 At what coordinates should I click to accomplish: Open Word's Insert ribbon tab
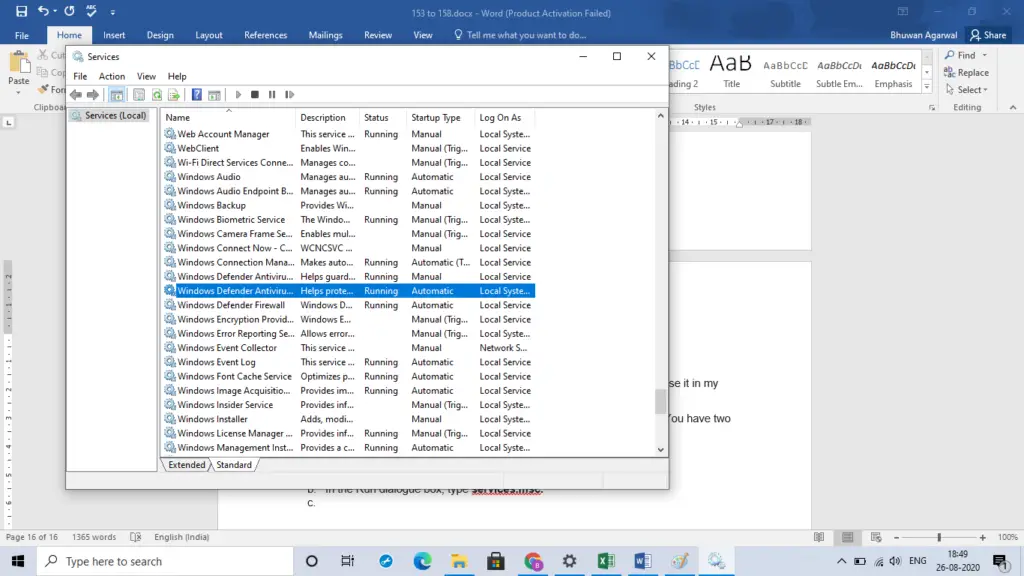114,35
